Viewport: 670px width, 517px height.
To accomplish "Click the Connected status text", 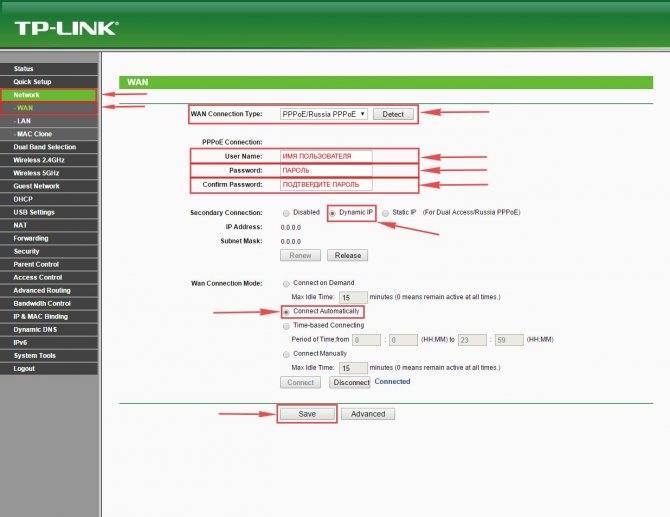I will coord(392,382).
